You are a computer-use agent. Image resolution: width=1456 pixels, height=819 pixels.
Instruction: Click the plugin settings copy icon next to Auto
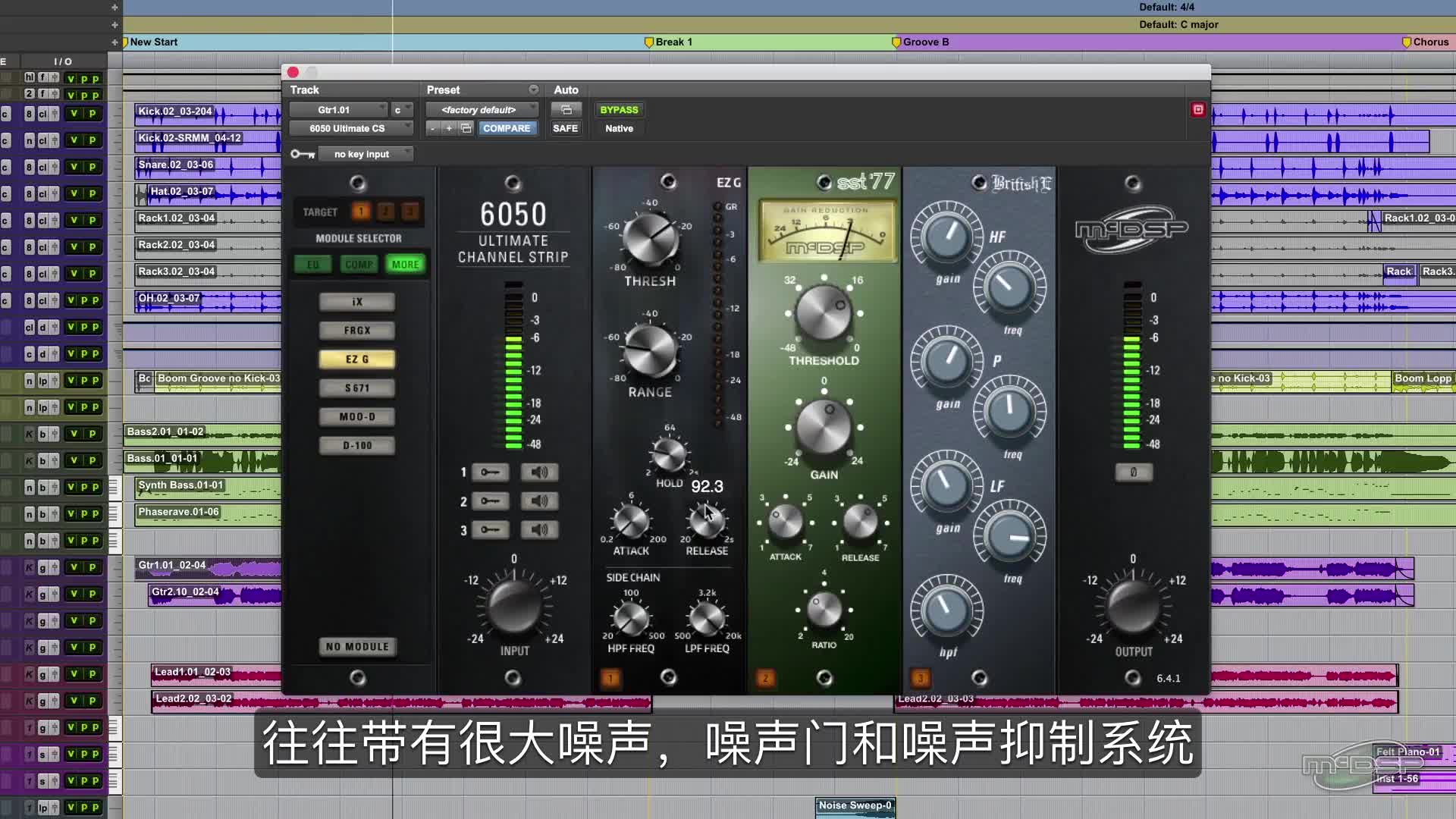click(x=566, y=110)
